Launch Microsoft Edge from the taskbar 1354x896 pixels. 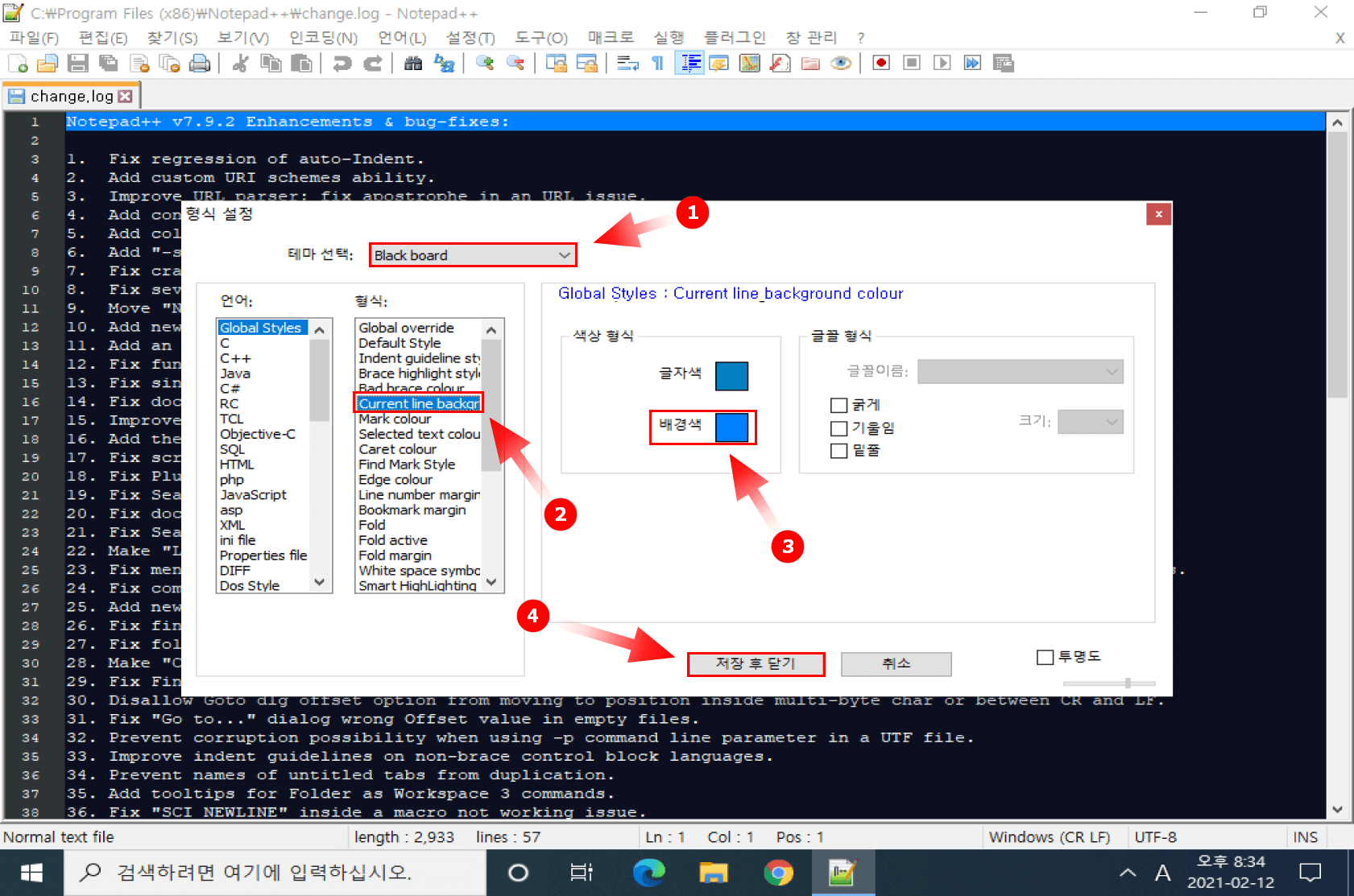click(x=648, y=873)
